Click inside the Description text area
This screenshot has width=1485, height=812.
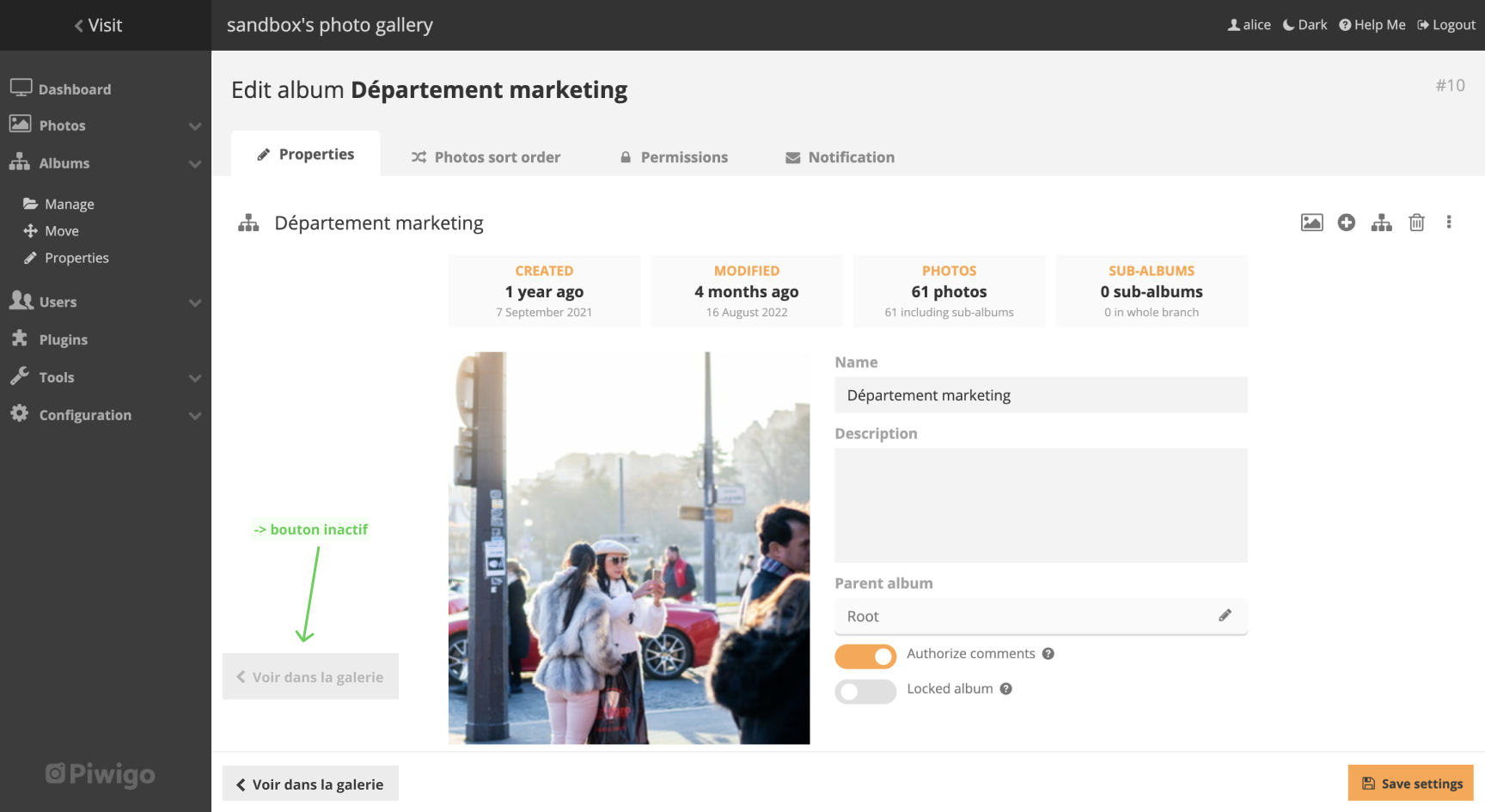[1040, 505]
